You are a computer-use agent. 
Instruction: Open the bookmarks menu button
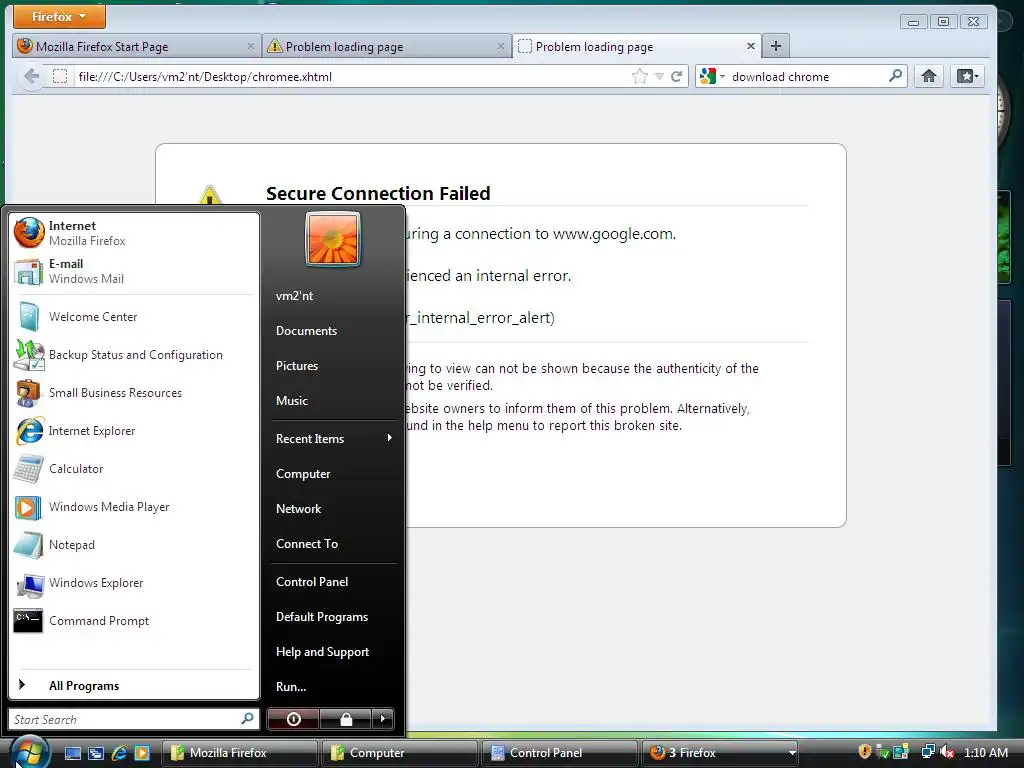[968, 76]
